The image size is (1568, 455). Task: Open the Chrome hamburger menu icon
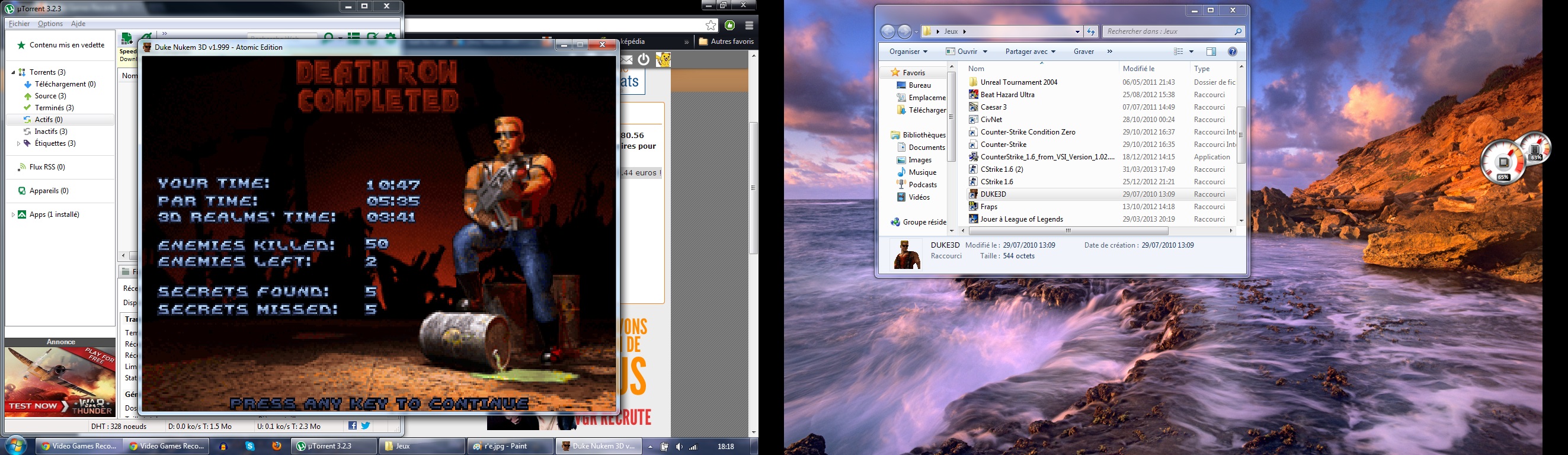tap(749, 25)
